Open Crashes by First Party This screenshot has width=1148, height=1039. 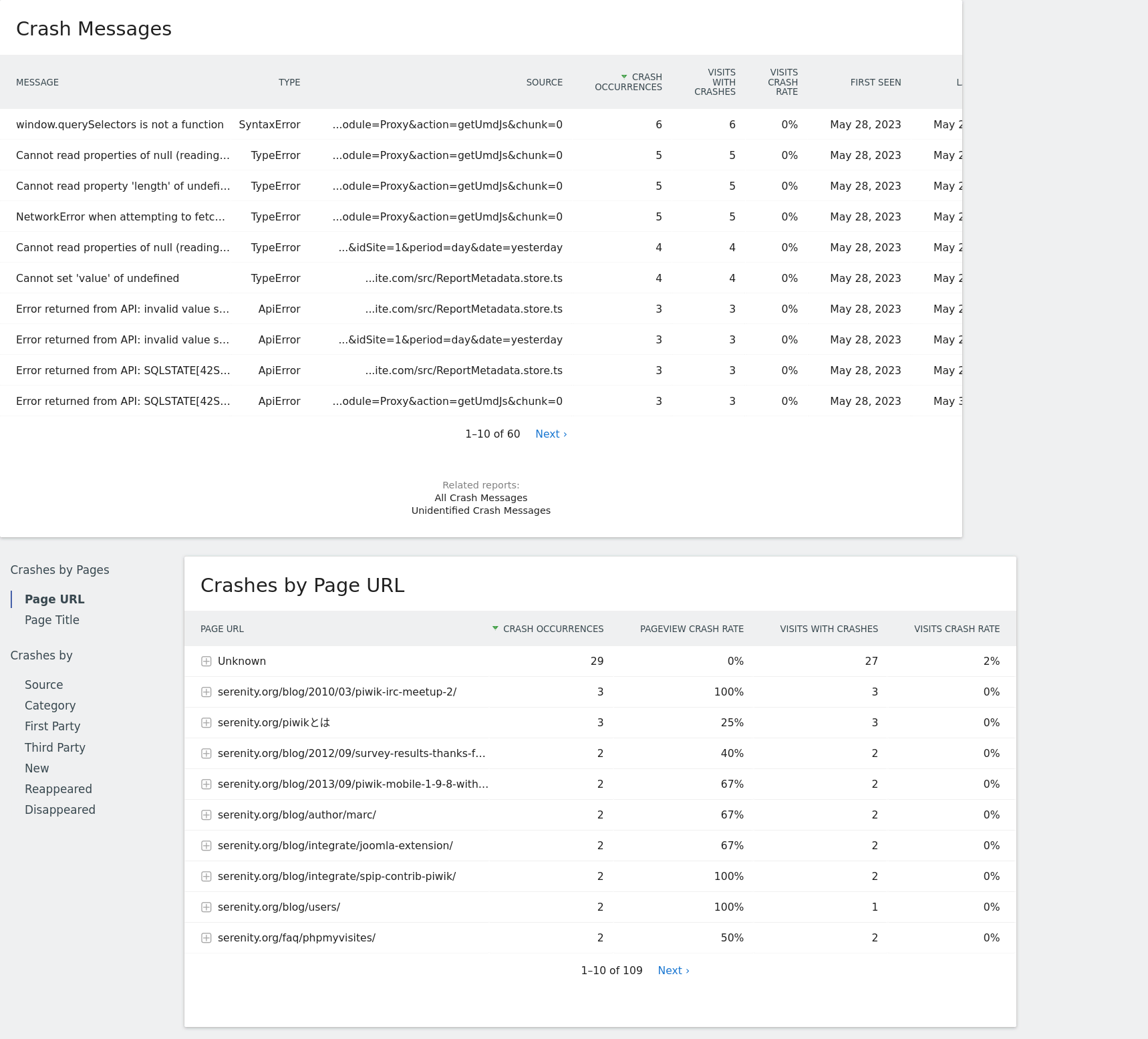52,726
